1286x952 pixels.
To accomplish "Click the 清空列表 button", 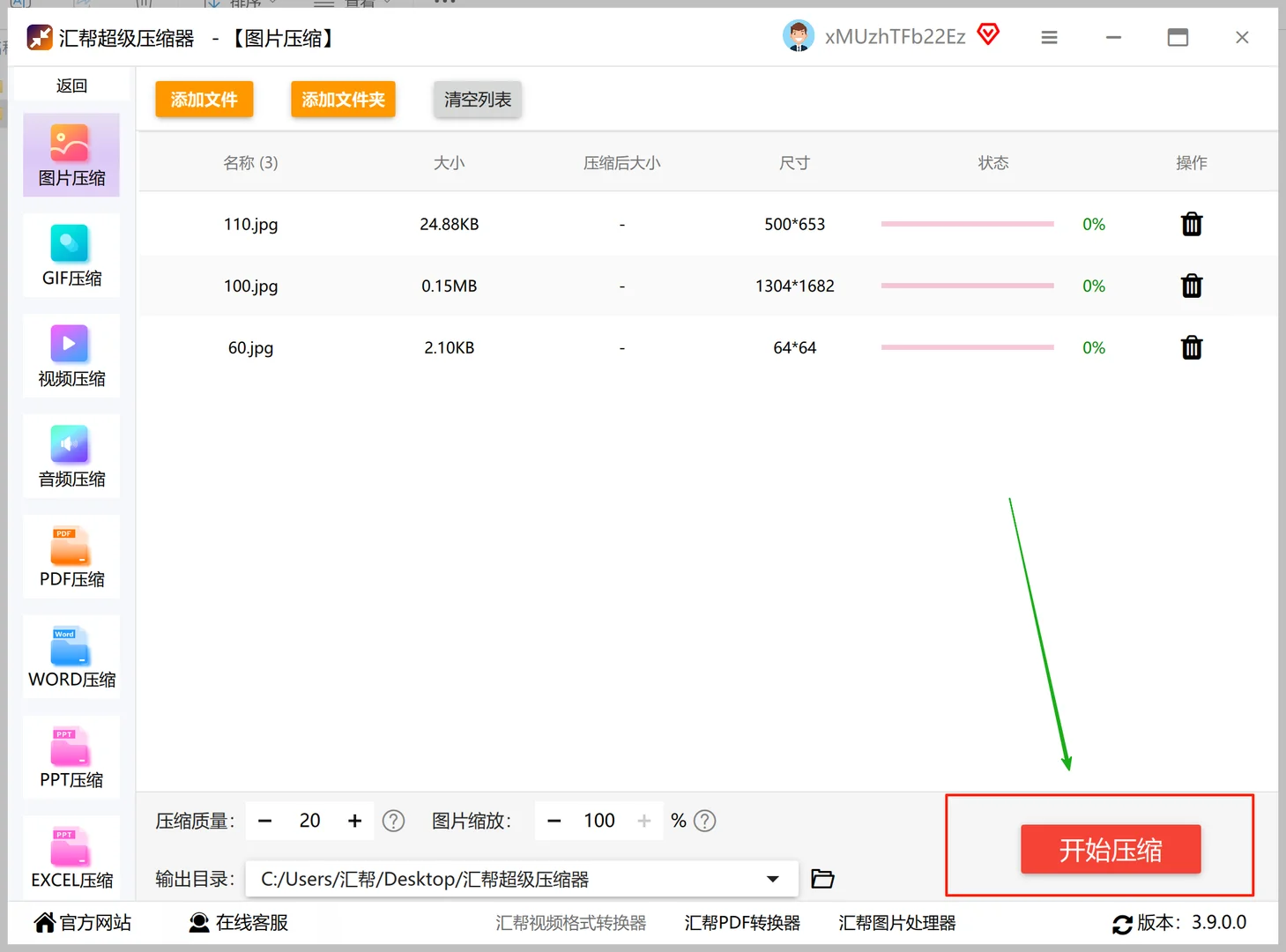I will (477, 100).
